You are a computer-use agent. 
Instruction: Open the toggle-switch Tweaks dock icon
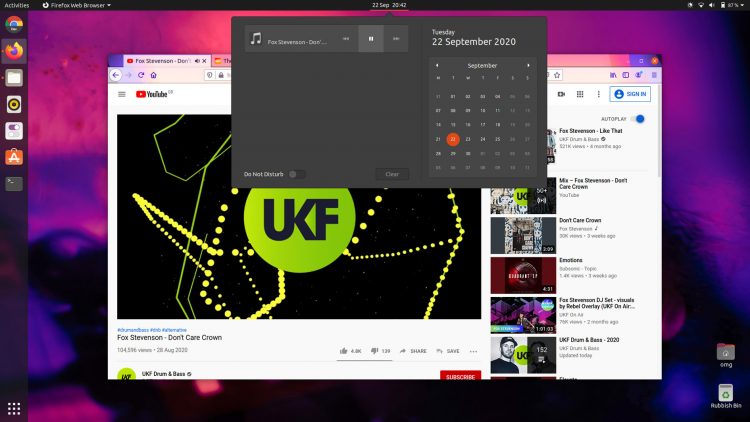pos(14,131)
